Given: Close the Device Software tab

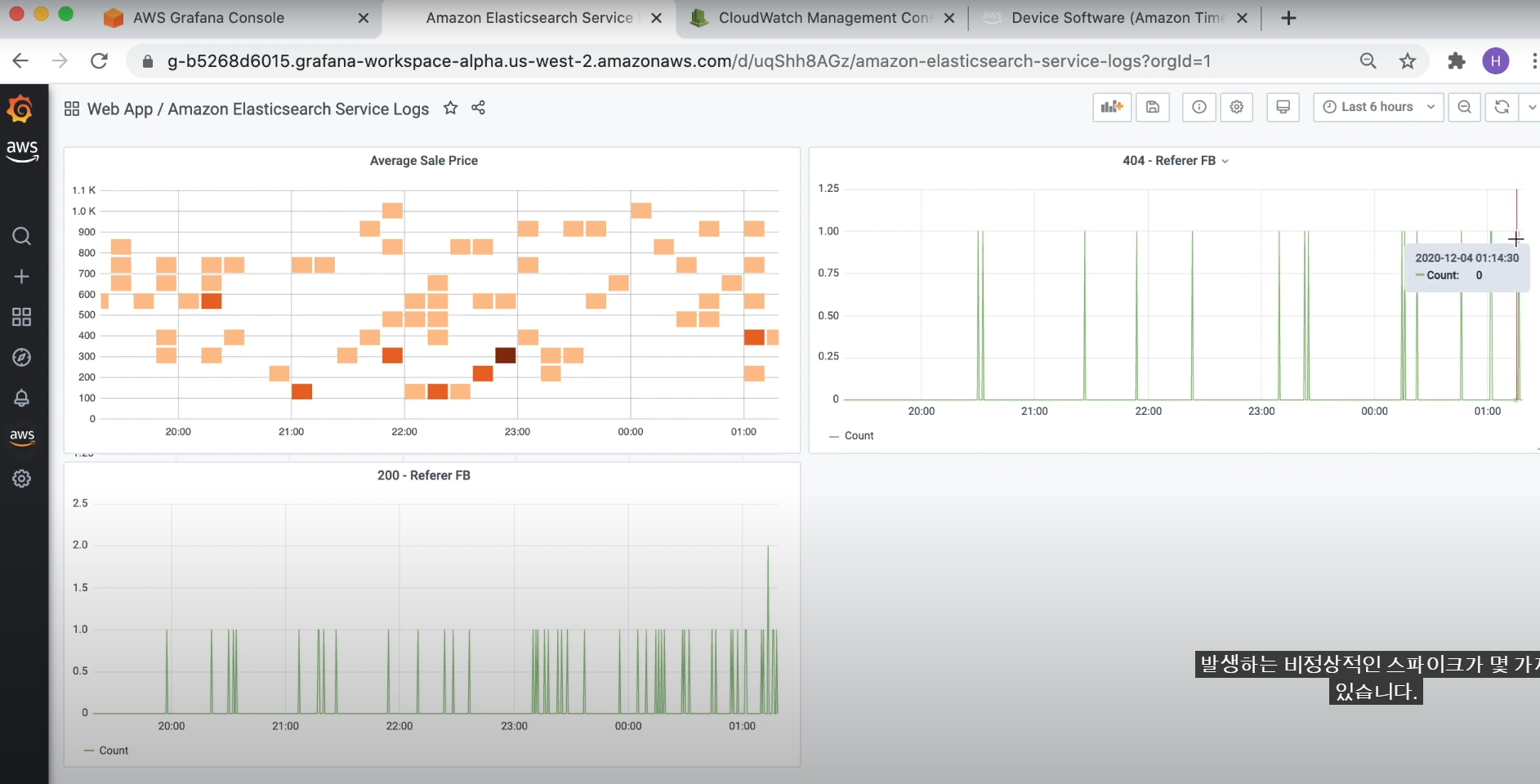Looking at the screenshot, I should [1242, 18].
